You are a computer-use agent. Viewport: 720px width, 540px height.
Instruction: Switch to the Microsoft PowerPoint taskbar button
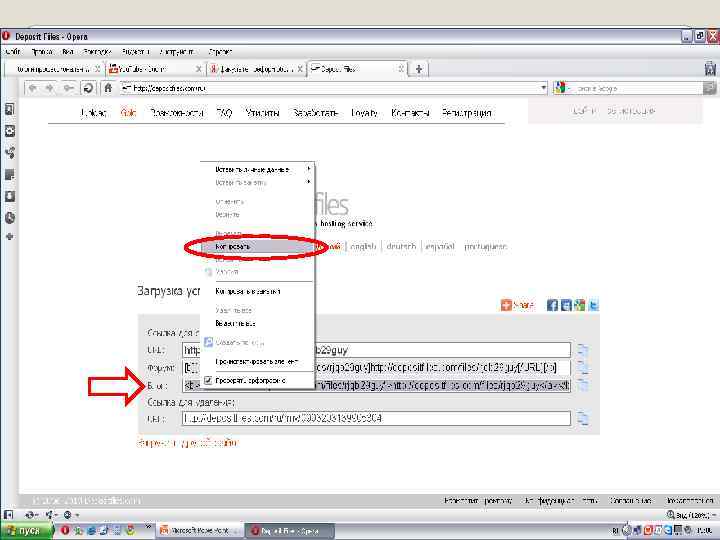click(199, 530)
